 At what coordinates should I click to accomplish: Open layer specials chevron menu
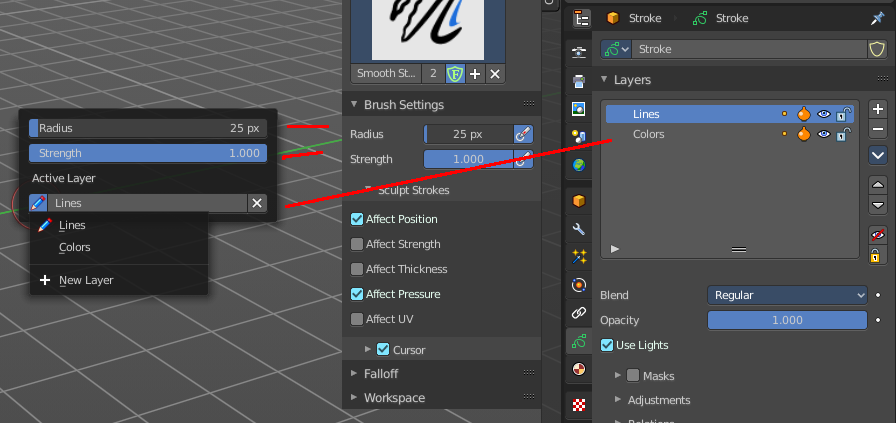click(878, 155)
